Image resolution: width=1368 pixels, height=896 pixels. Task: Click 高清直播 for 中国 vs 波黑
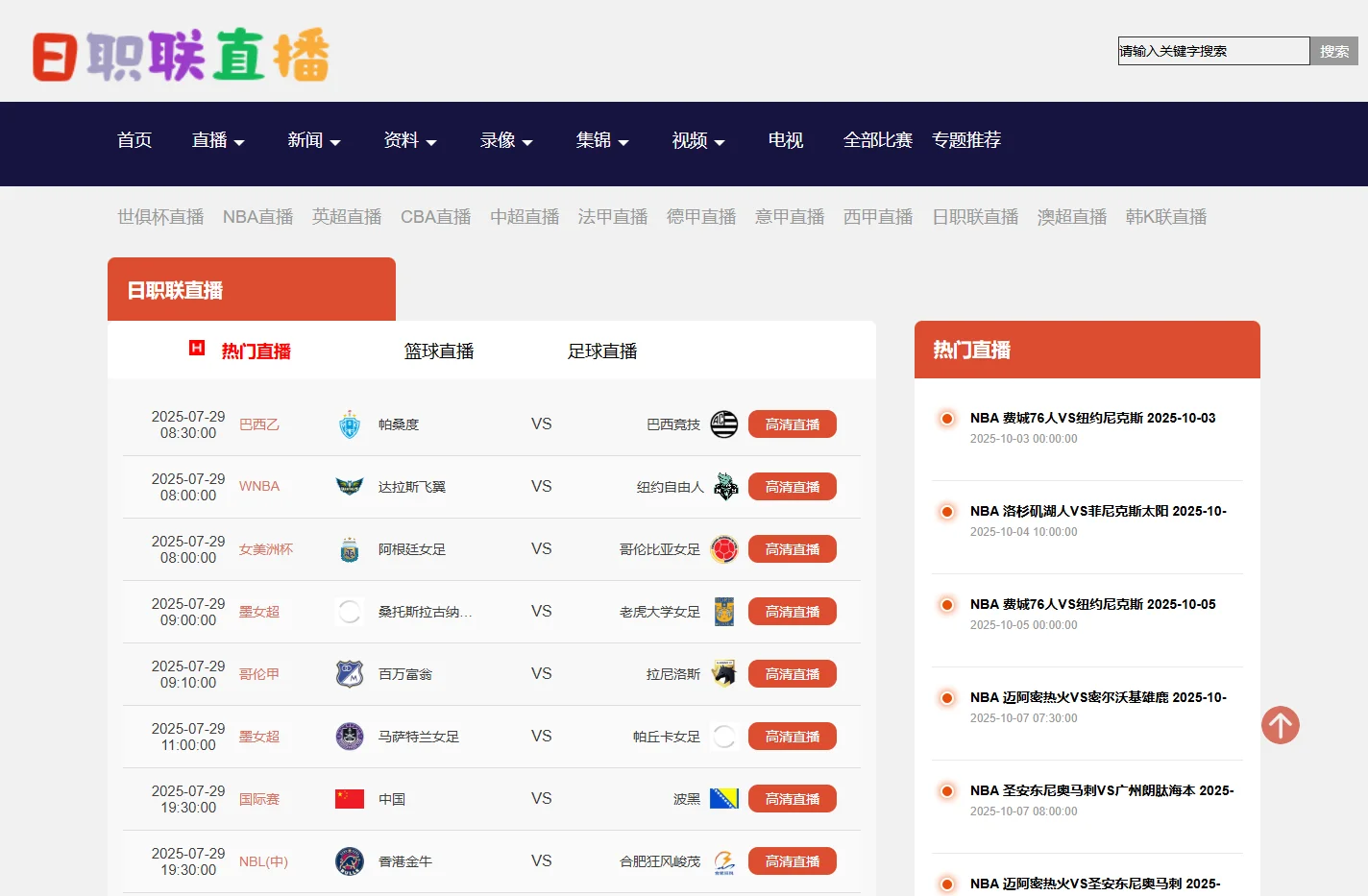coord(793,799)
